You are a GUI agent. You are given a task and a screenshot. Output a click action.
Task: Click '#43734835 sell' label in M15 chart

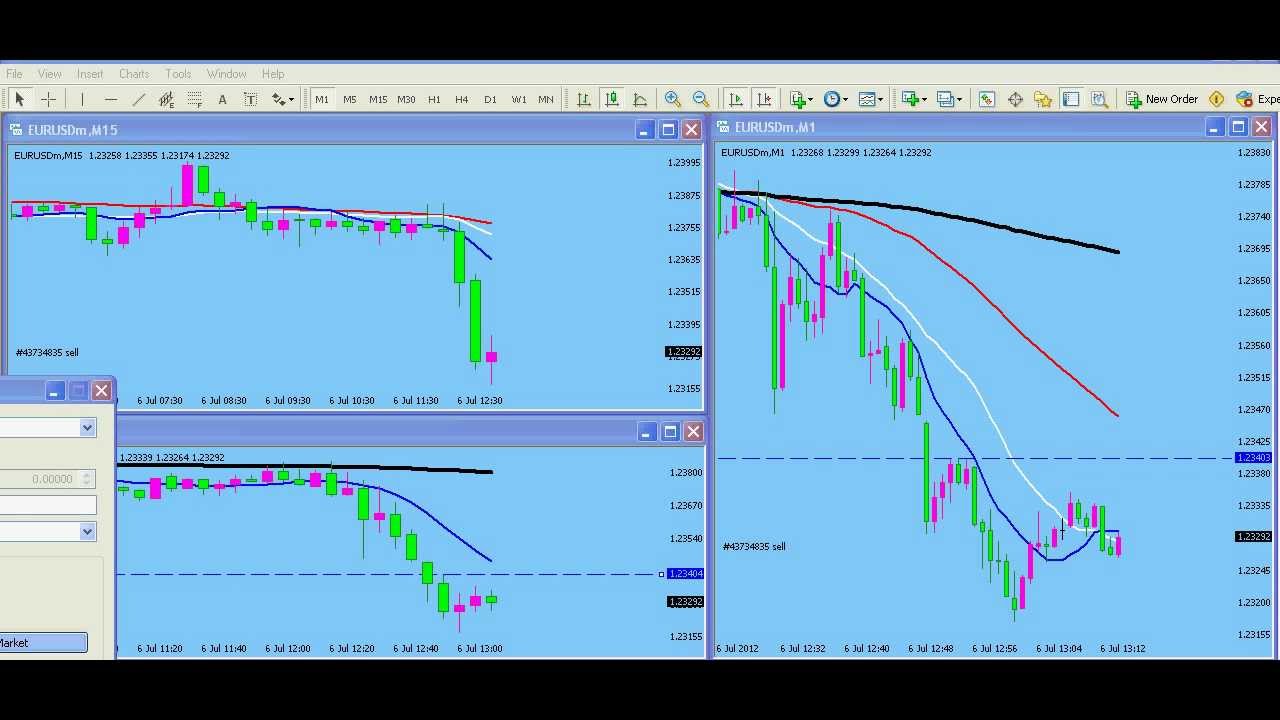point(47,352)
